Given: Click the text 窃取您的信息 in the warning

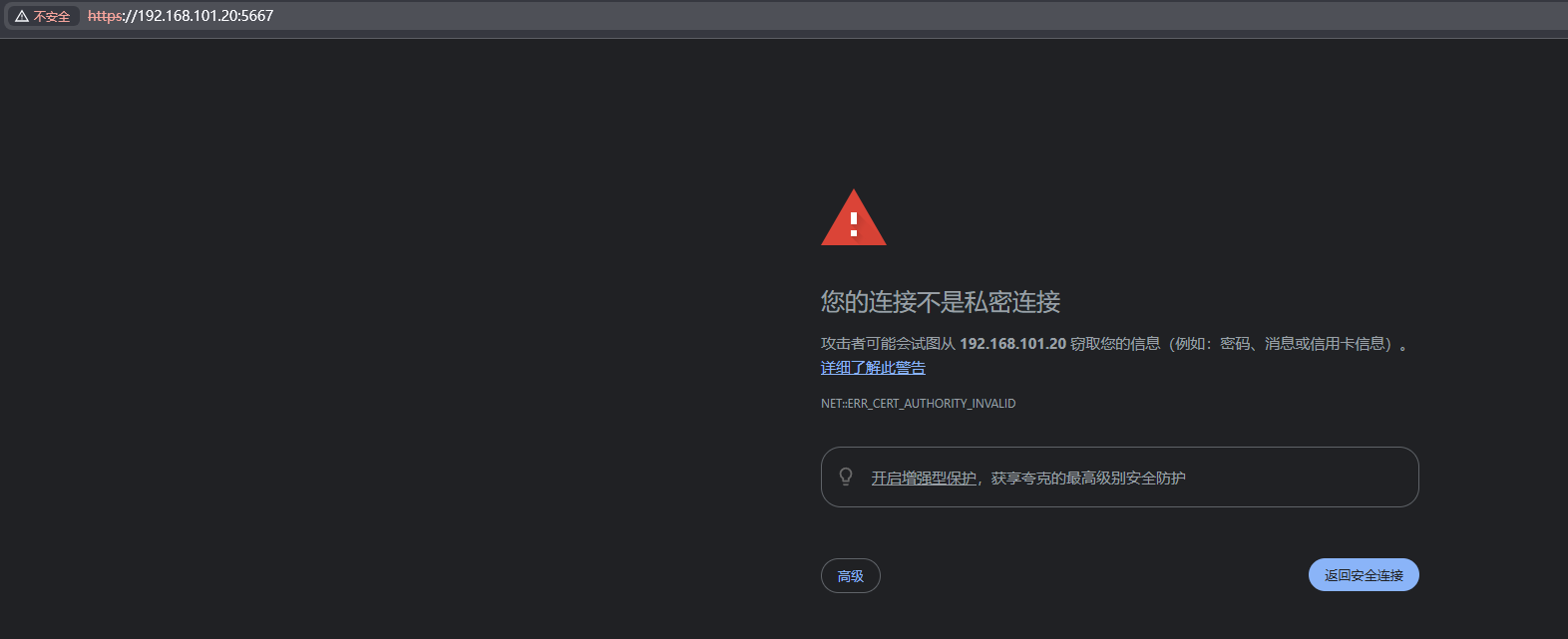Looking at the screenshot, I should click(x=1115, y=344).
